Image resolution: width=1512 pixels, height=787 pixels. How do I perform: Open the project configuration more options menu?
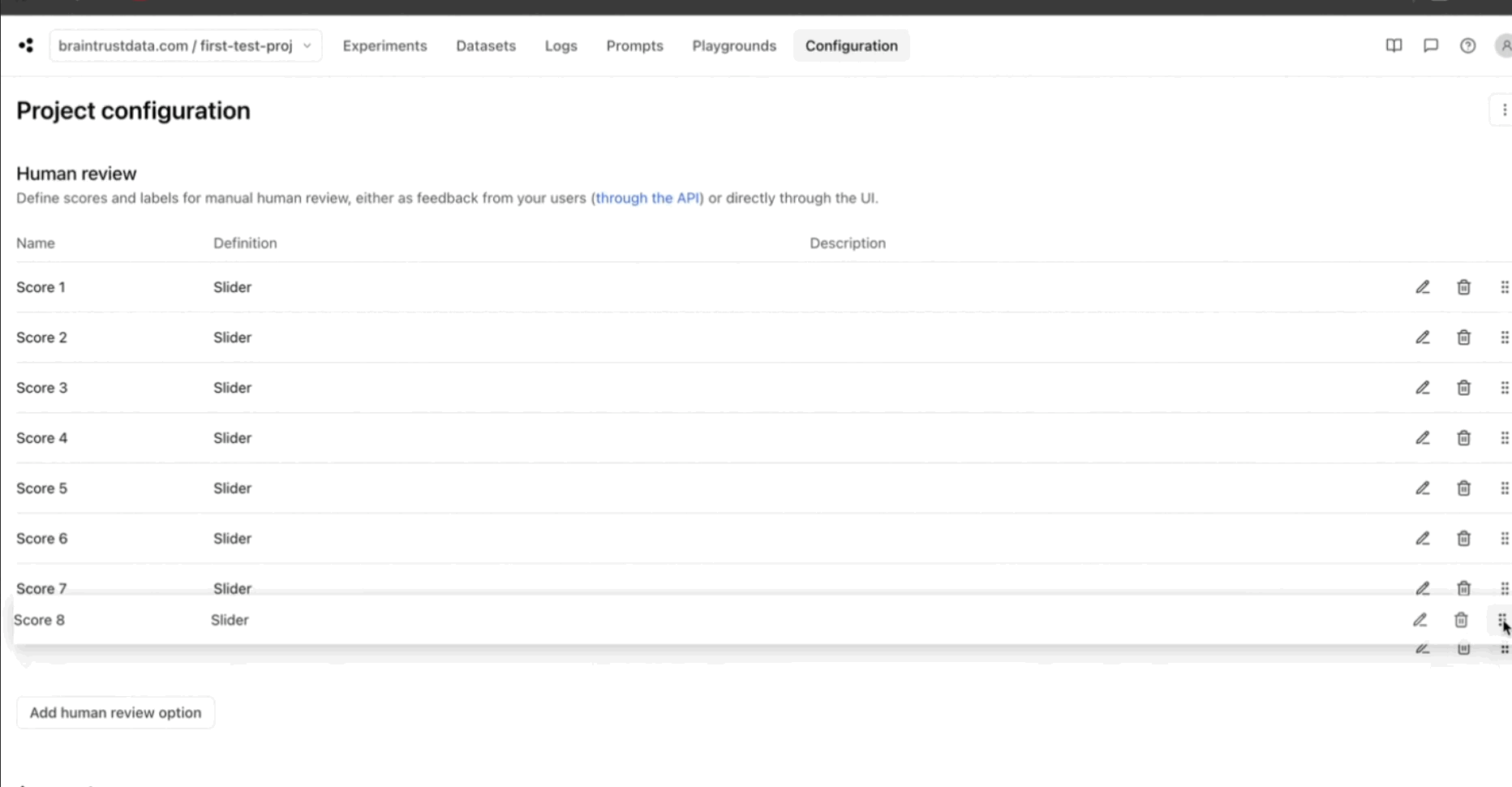(1503, 110)
